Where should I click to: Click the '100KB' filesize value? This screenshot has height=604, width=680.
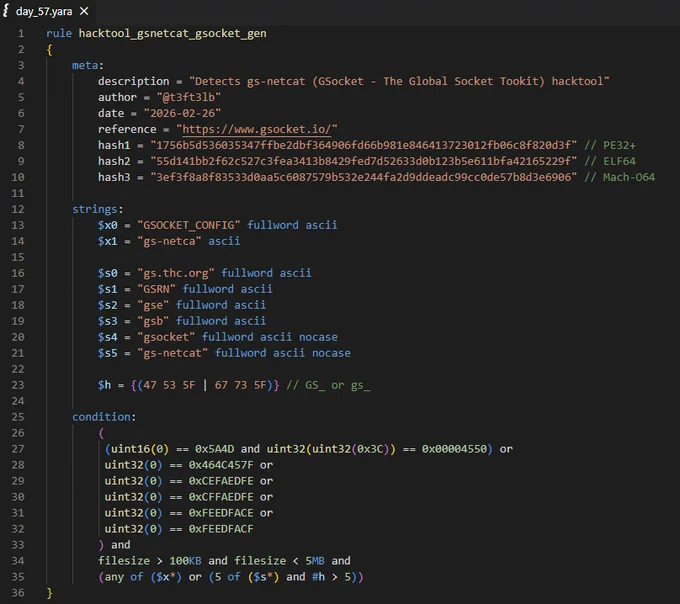[x=185, y=561]
